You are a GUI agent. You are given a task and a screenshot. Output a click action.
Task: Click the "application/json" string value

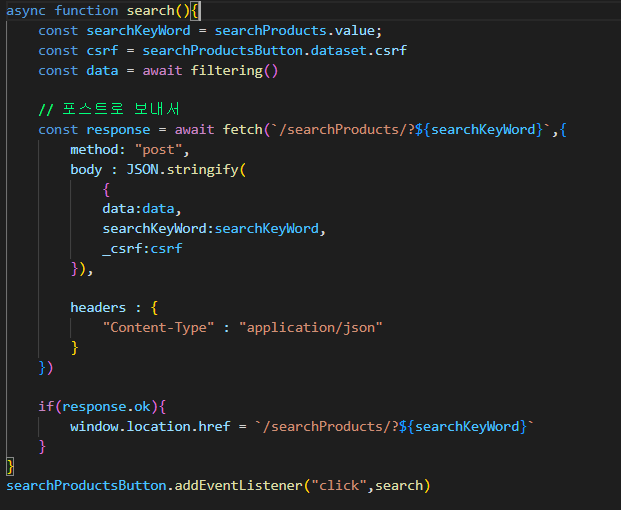(x=310, y=327)
